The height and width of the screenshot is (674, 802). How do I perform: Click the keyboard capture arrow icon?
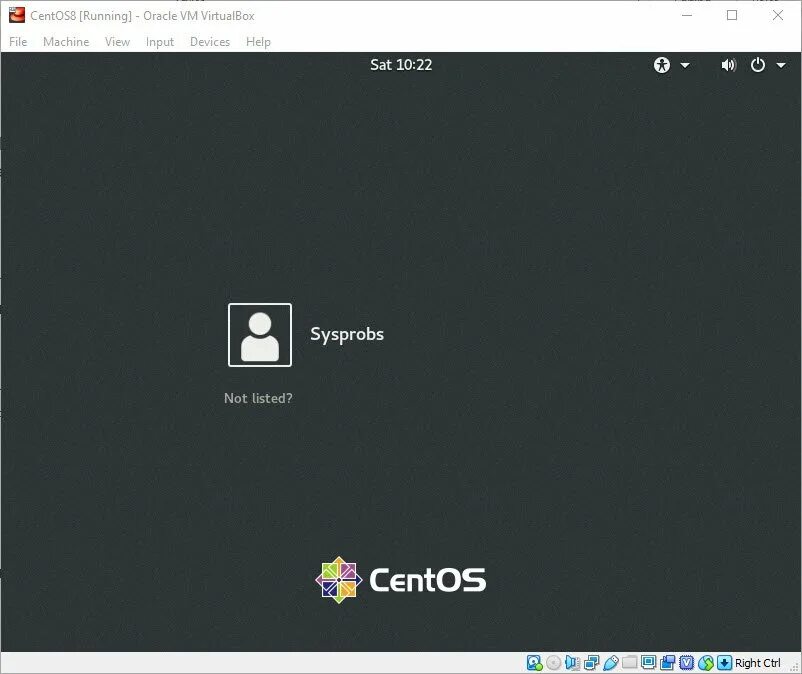coord(724,663)
